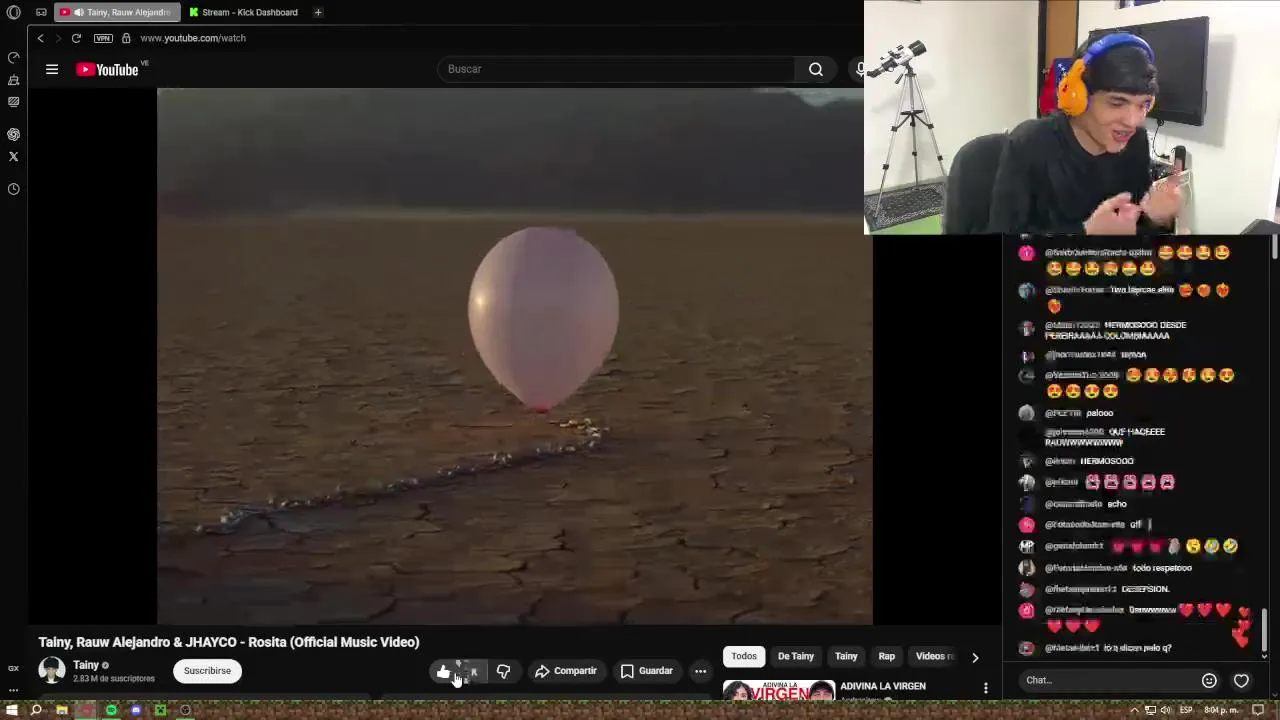Image resolution: width=1280 pixels, height=720 pixels.
Task: Open the History clock icon in the sidebar
Action: pyautogui.click(x=13, y=189)
